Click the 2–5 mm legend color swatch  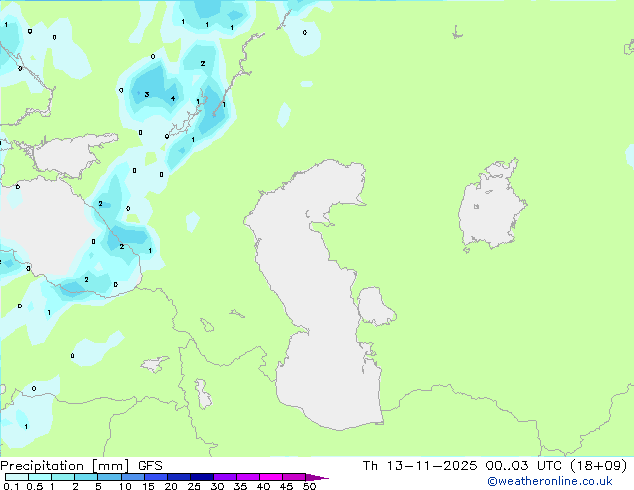point(86,477)
